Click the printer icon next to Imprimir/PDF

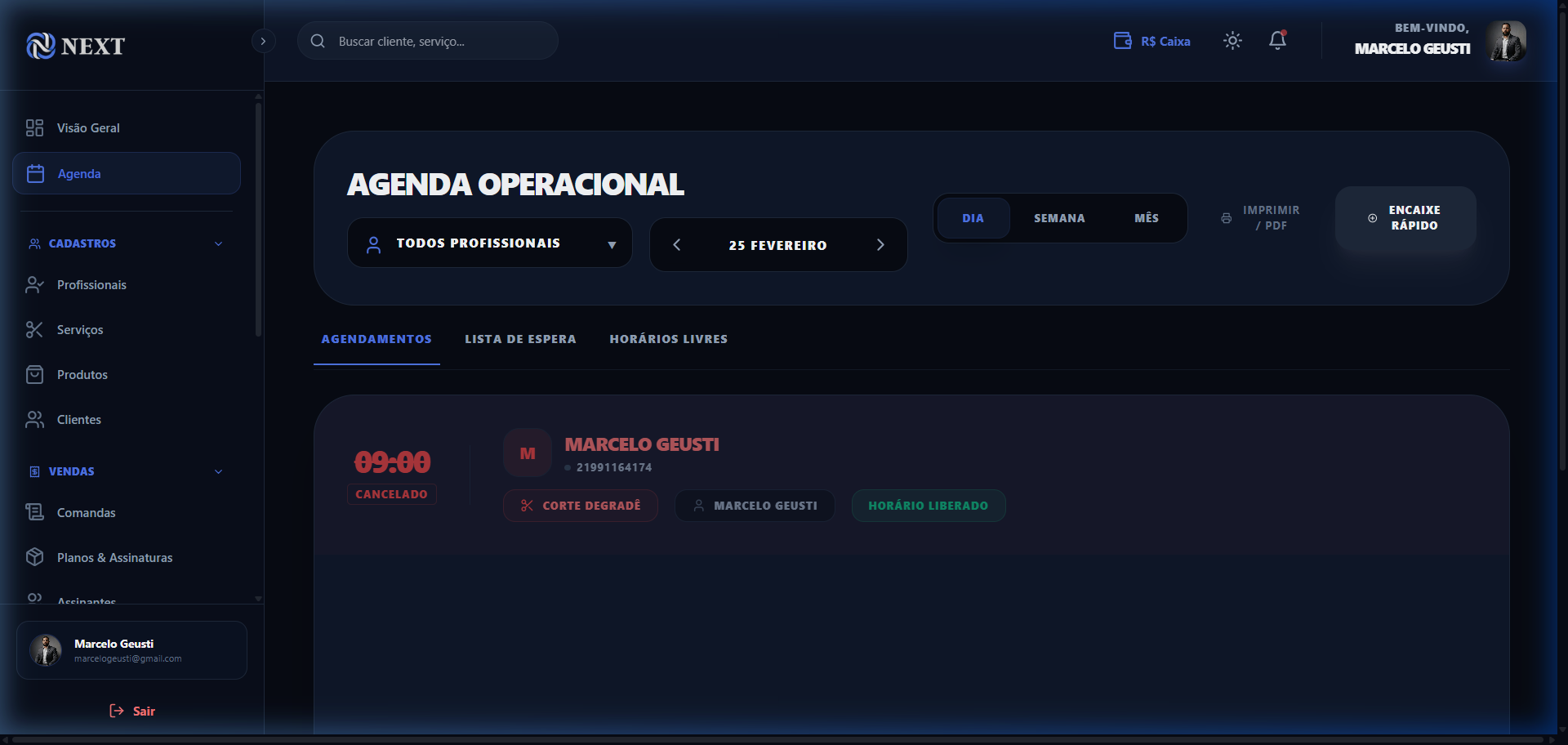pyautogui.click(x=1226, y=217)
